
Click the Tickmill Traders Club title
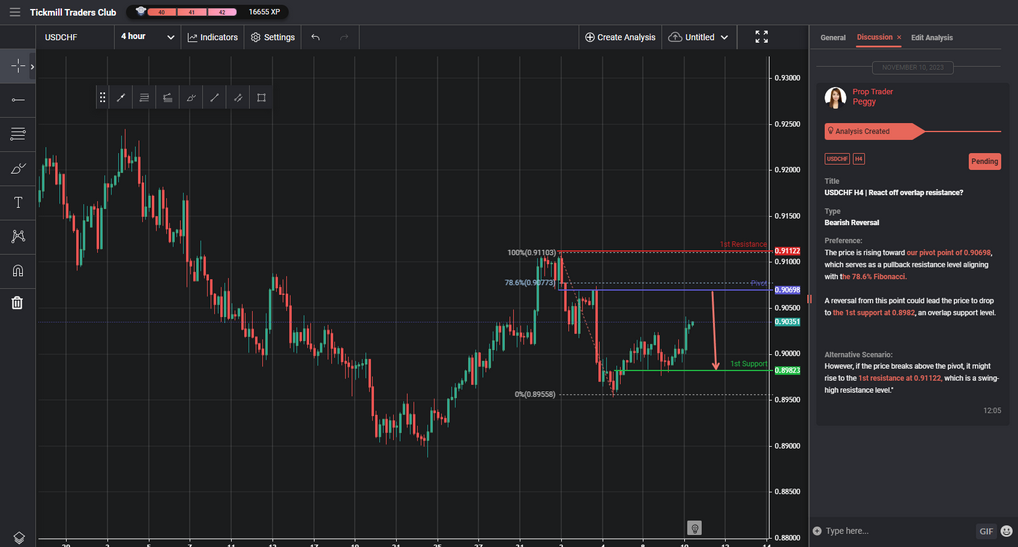tap(73, 12)
